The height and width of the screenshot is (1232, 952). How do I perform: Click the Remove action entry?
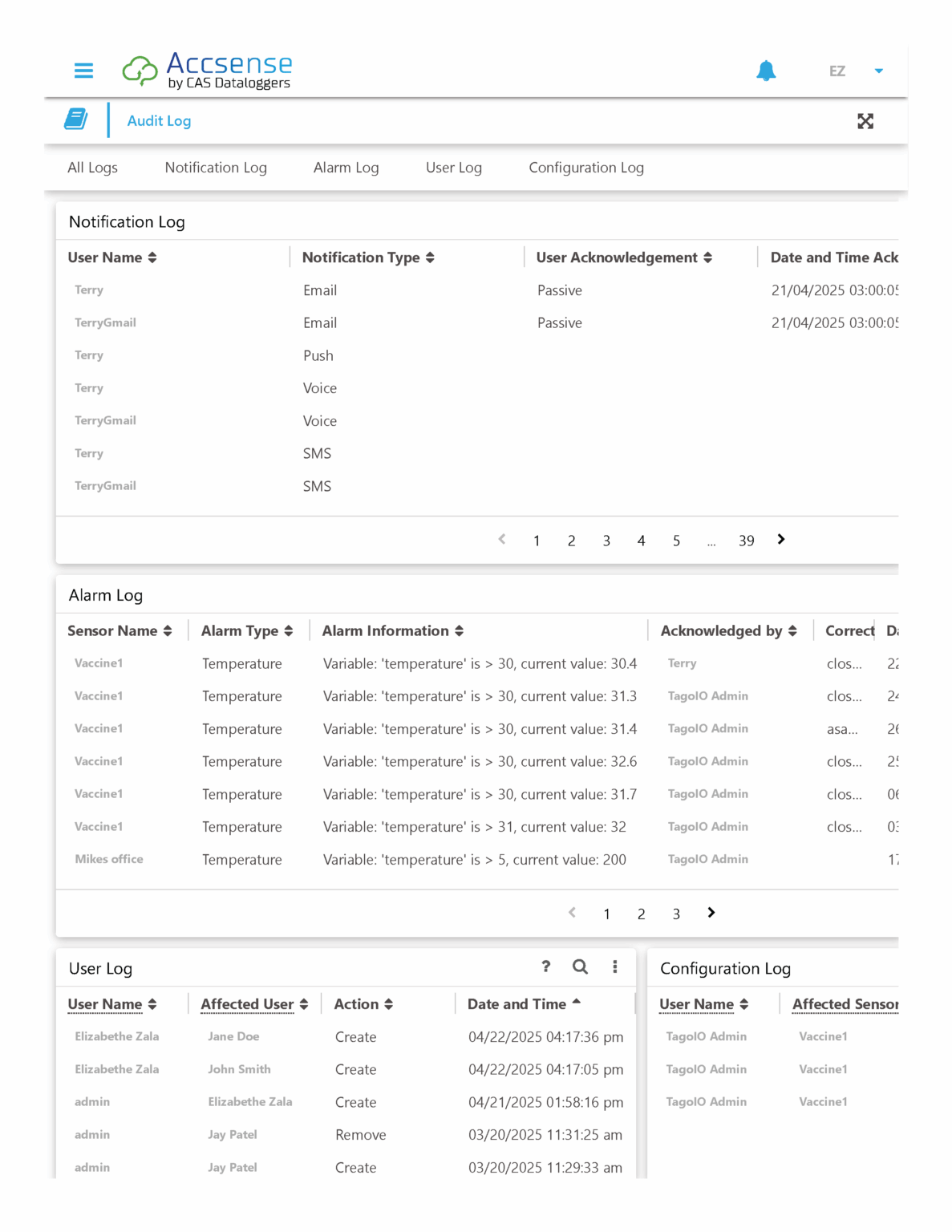coord(361,1135)
